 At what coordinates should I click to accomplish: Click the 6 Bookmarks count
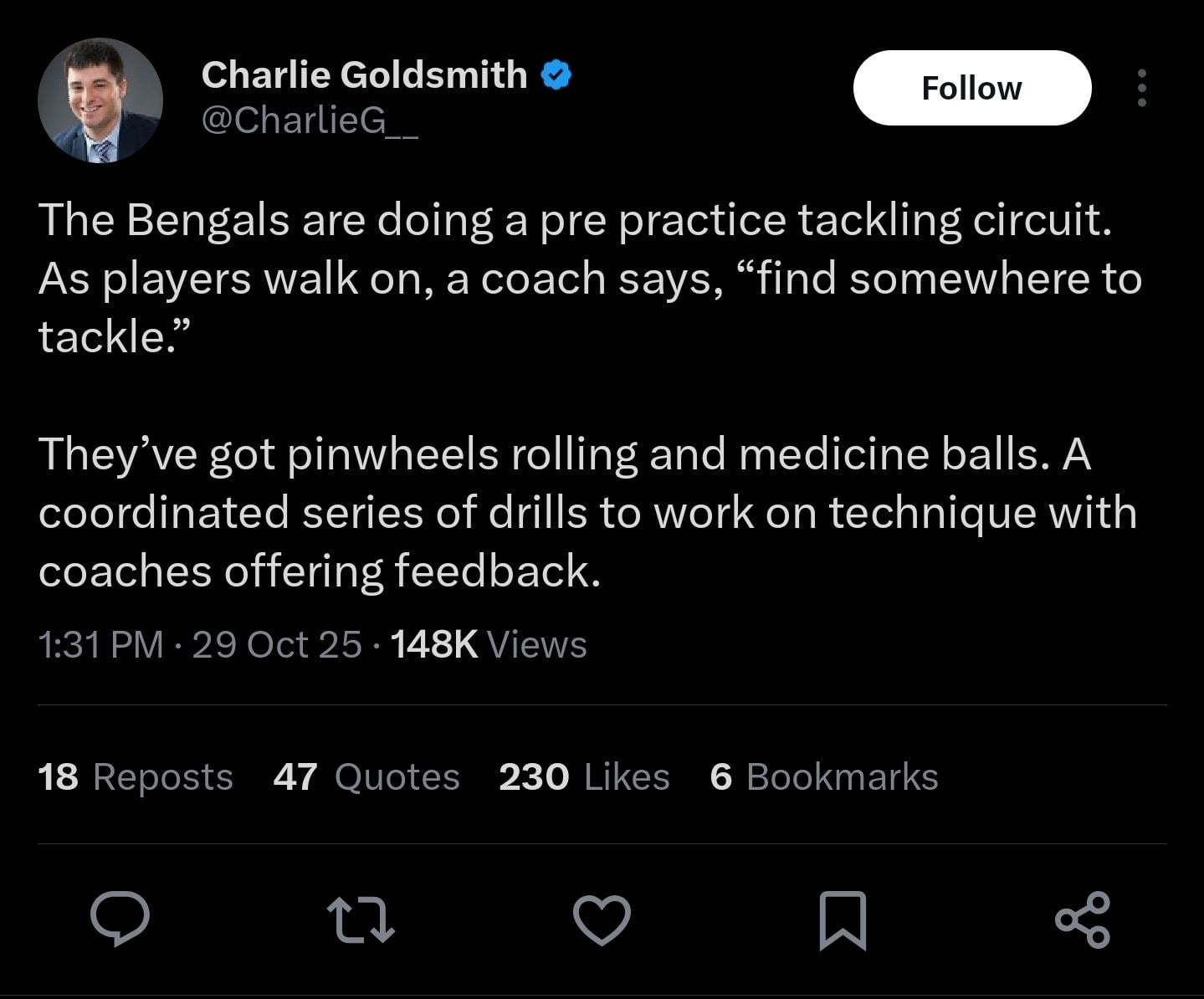pos(823,776)
